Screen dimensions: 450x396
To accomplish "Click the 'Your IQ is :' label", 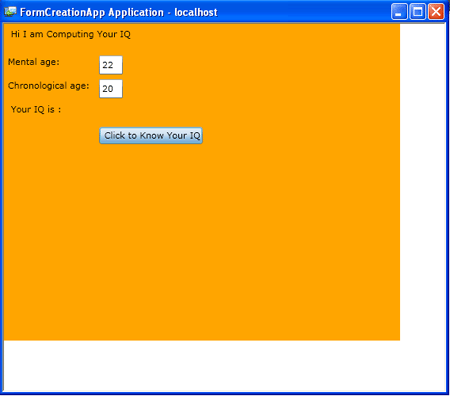I will (x=36, y=110).
